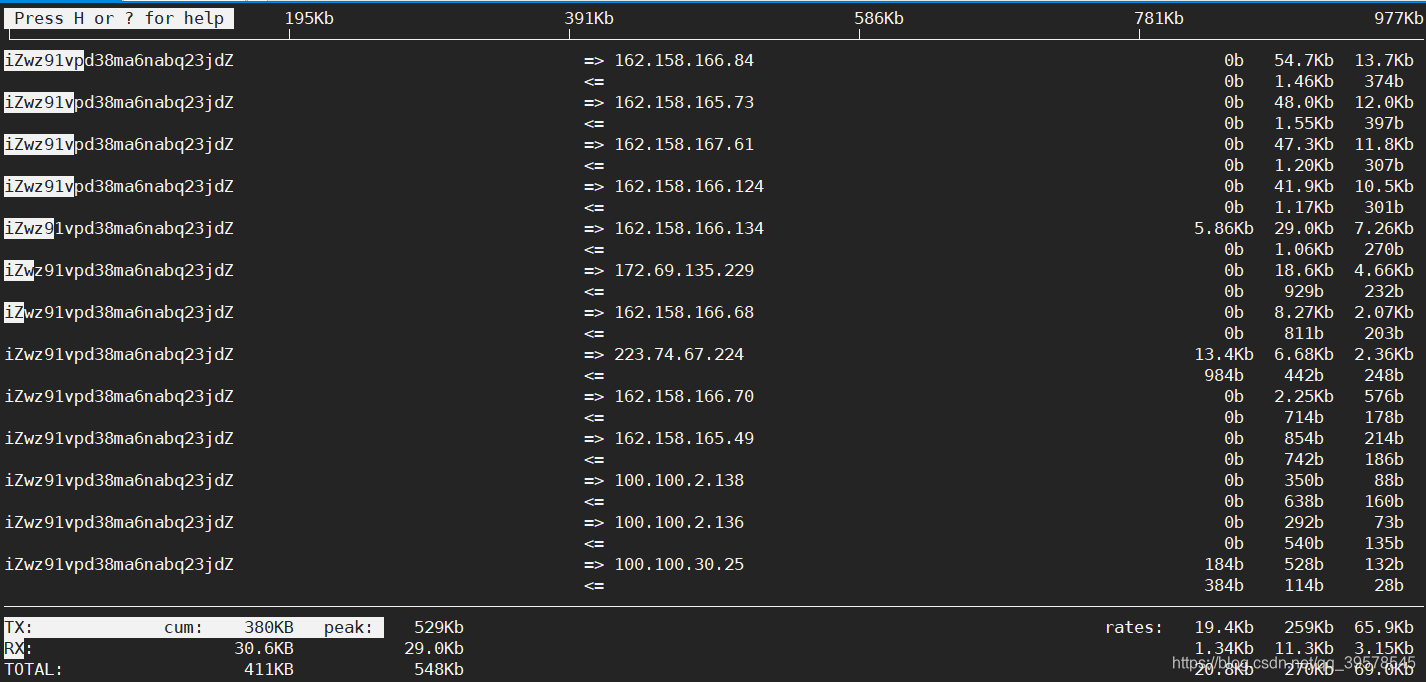1426x682 pixels.
Task: Select IP address 223.74.67.224
Action: [679, 355]
